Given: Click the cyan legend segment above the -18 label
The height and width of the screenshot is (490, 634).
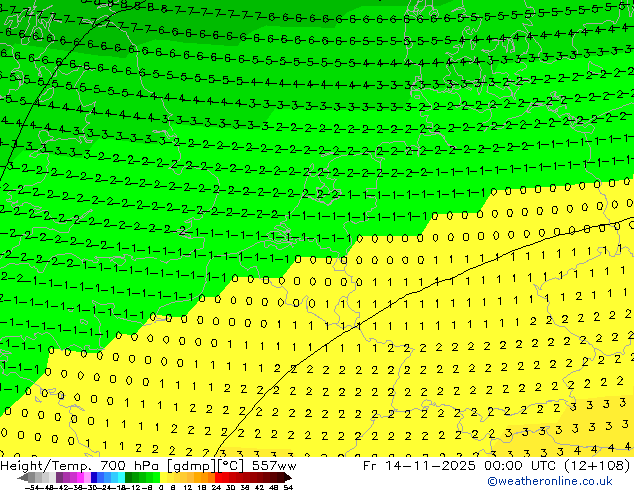Looking at the screenshot, I should (122, 478).
